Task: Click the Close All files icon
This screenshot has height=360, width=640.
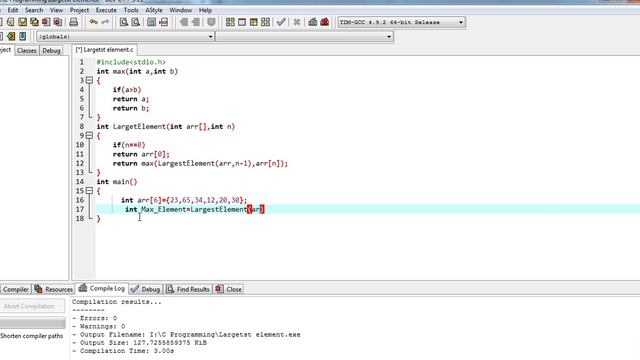Action: 58,22
